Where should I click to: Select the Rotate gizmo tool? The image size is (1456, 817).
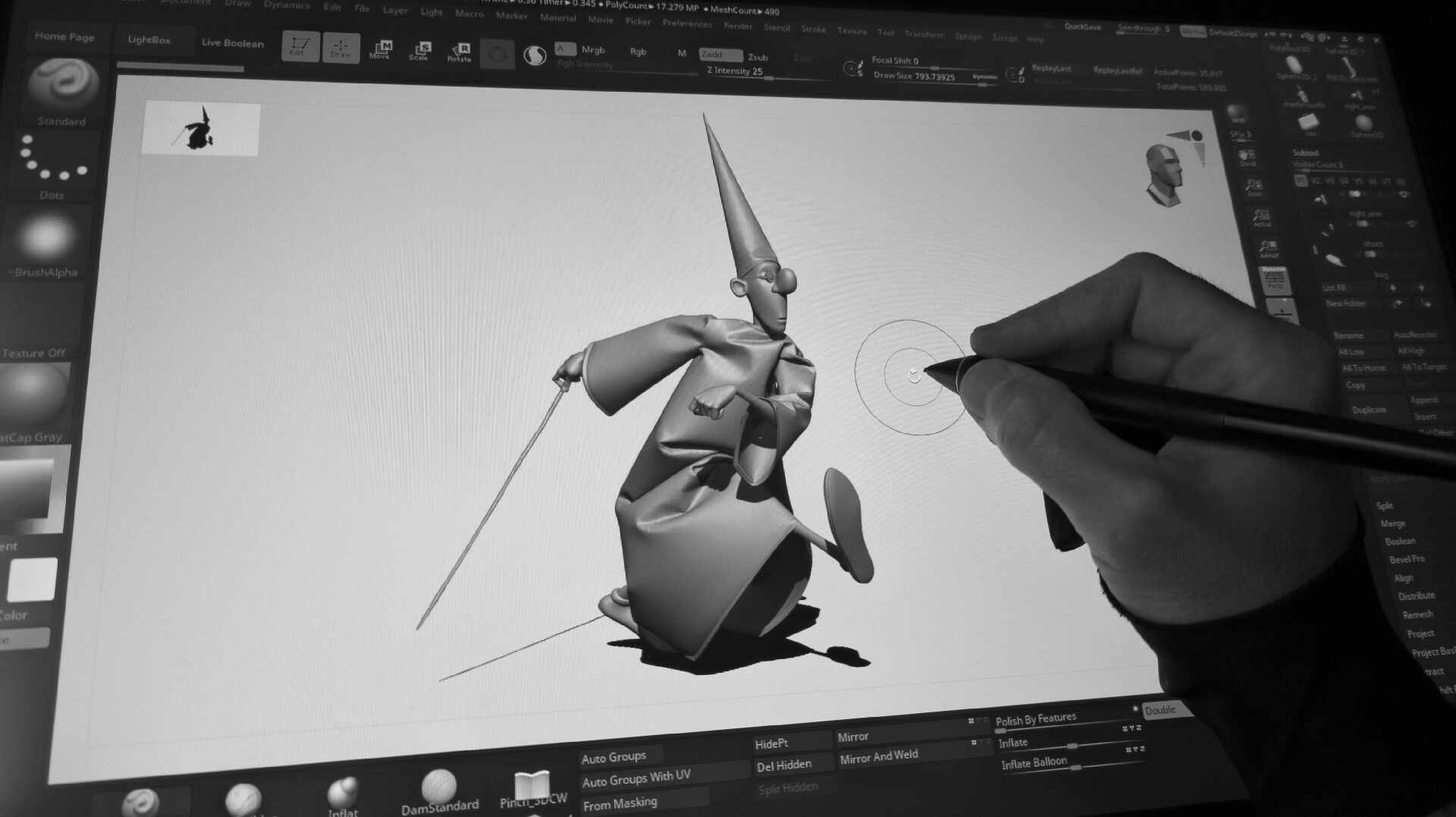[459, 53]
